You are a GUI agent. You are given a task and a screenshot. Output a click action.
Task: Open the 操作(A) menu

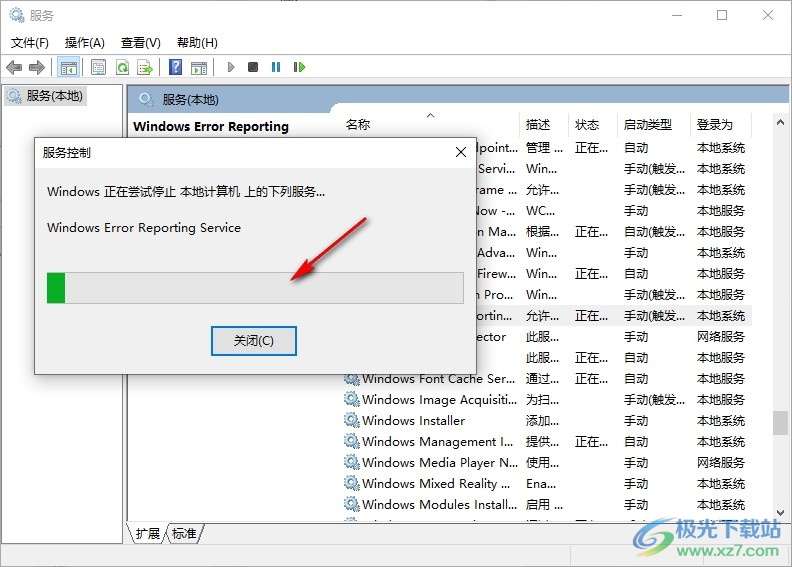pos(84,43)
